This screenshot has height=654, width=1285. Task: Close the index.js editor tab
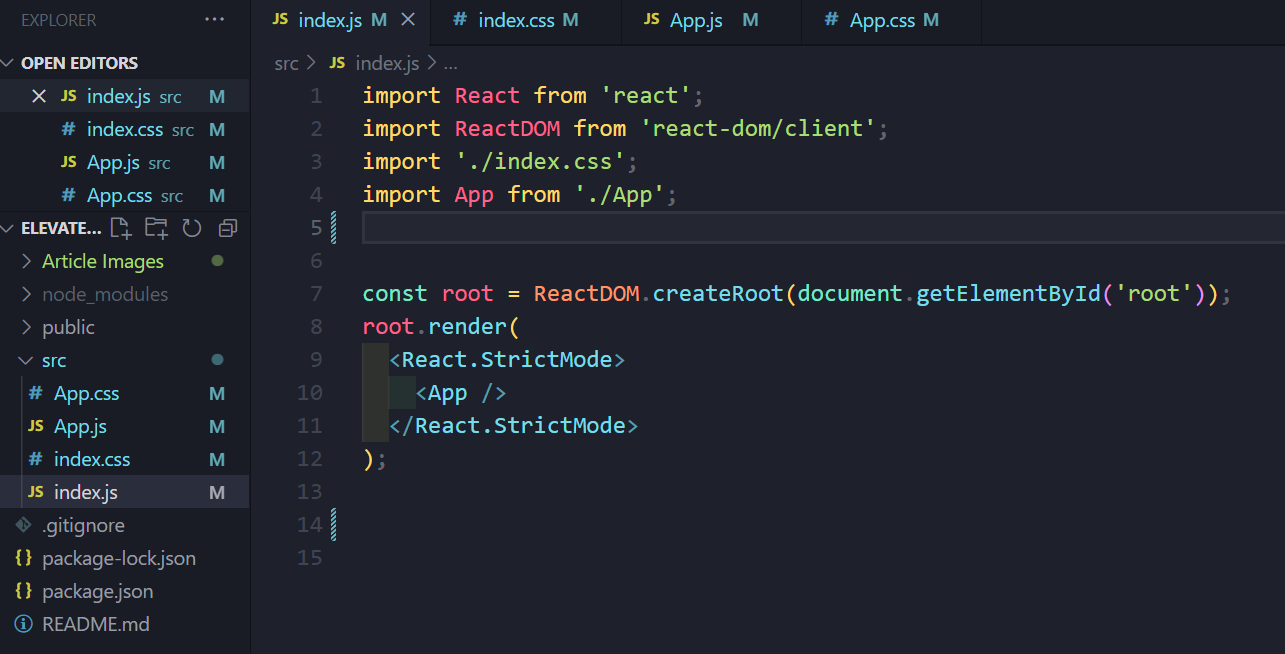(408, 20)
